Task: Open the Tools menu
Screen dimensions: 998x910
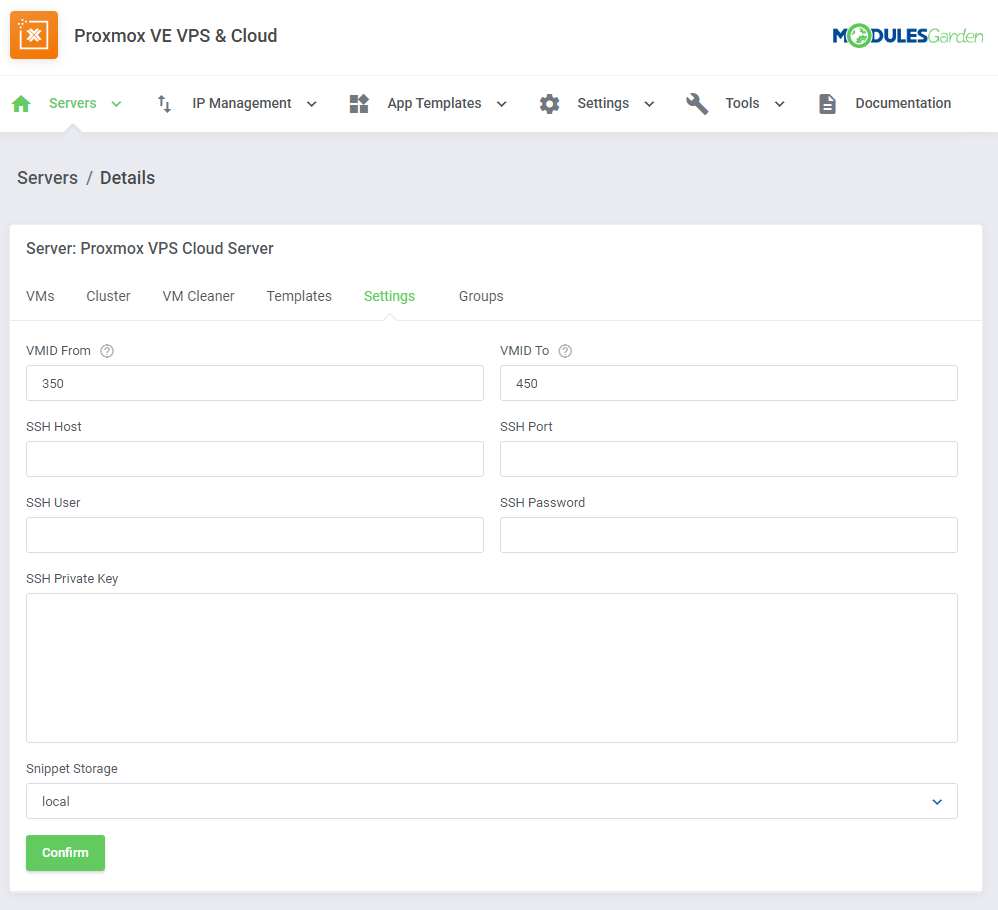Action: [742, 103]
